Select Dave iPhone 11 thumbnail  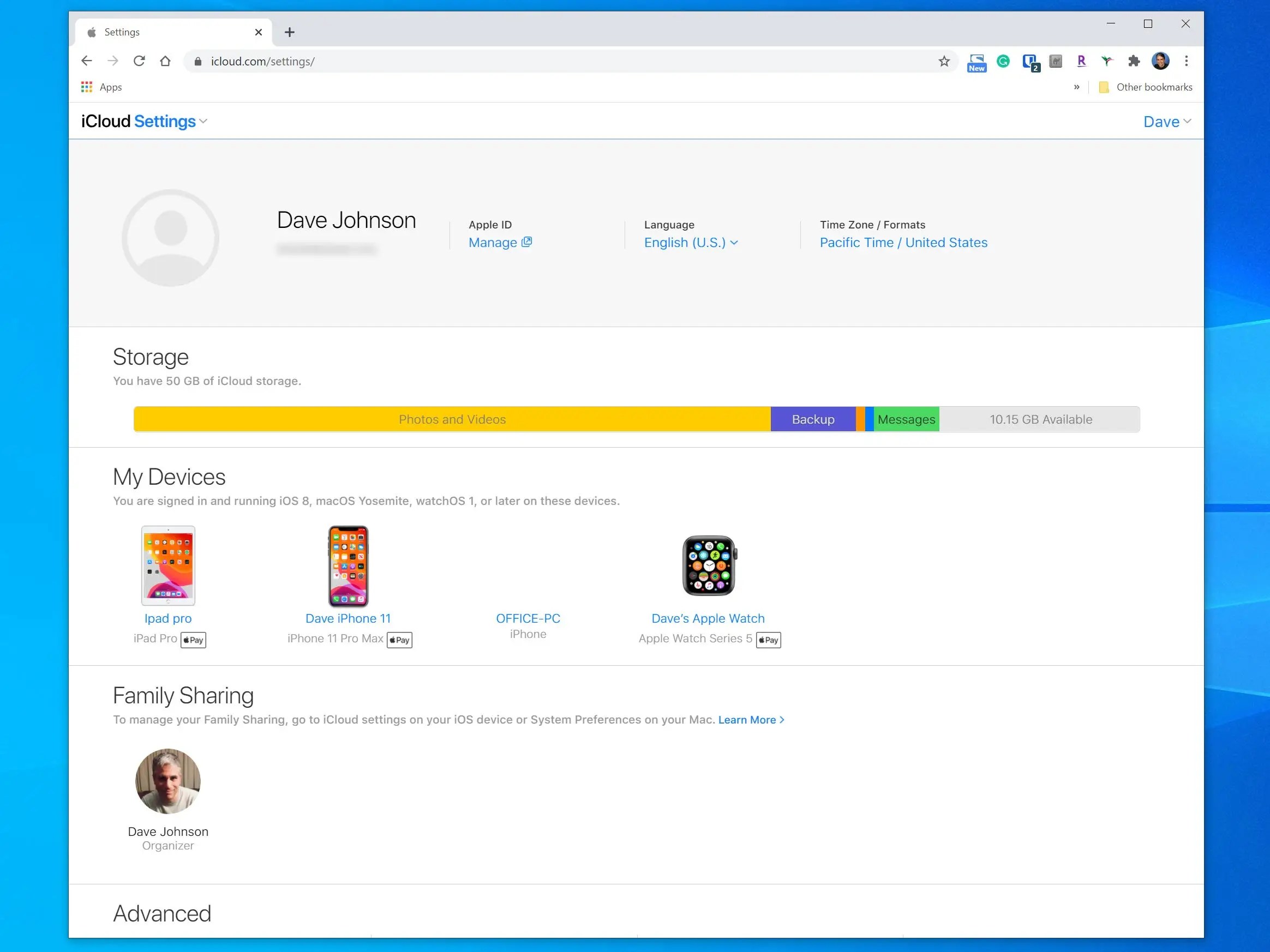pyautogui.click(x=348, y=567)
